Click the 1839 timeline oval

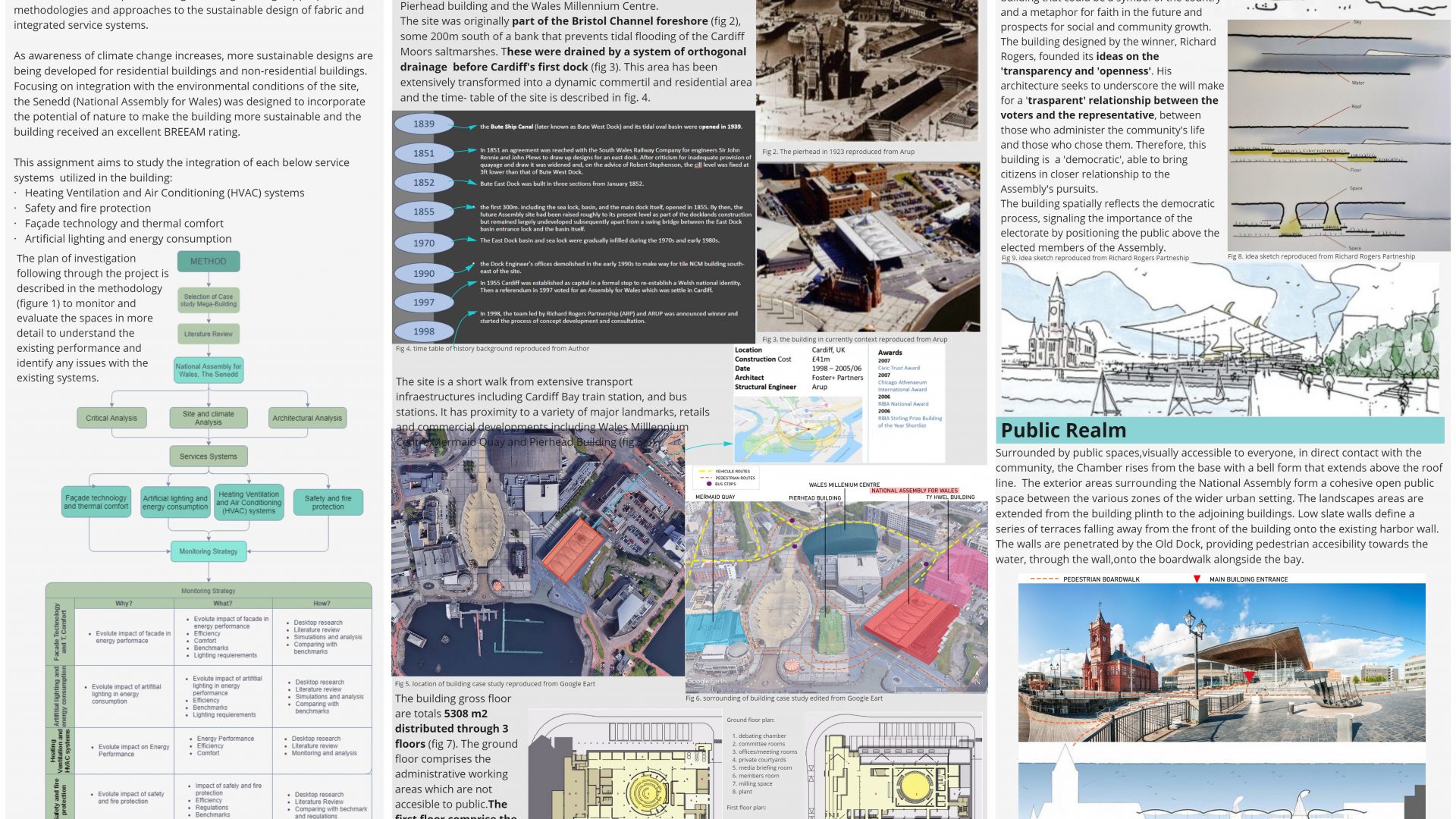coord(424,124)
